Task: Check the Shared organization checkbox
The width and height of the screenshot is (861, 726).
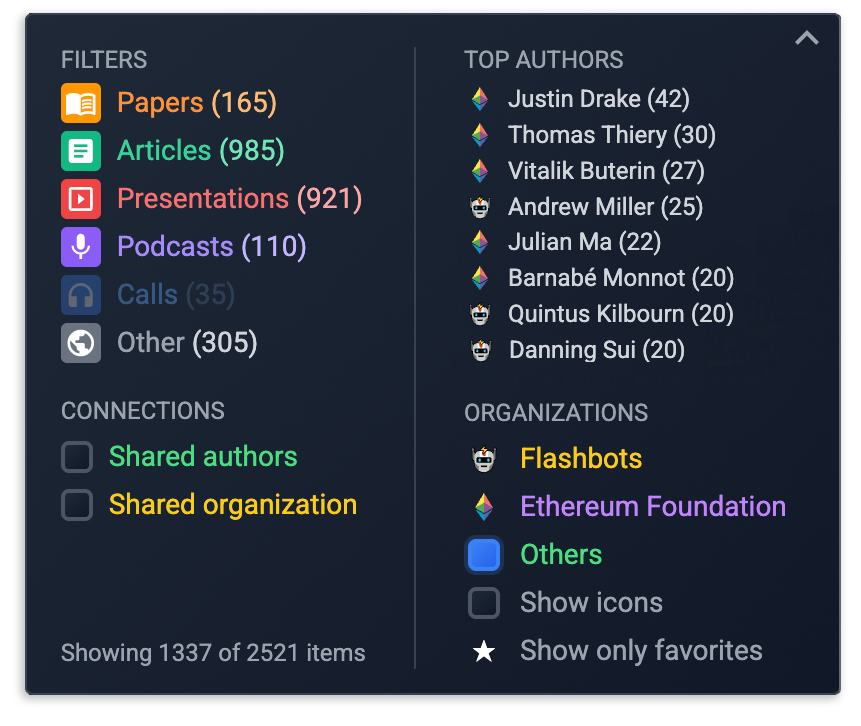Action: [x=77, y=505]
